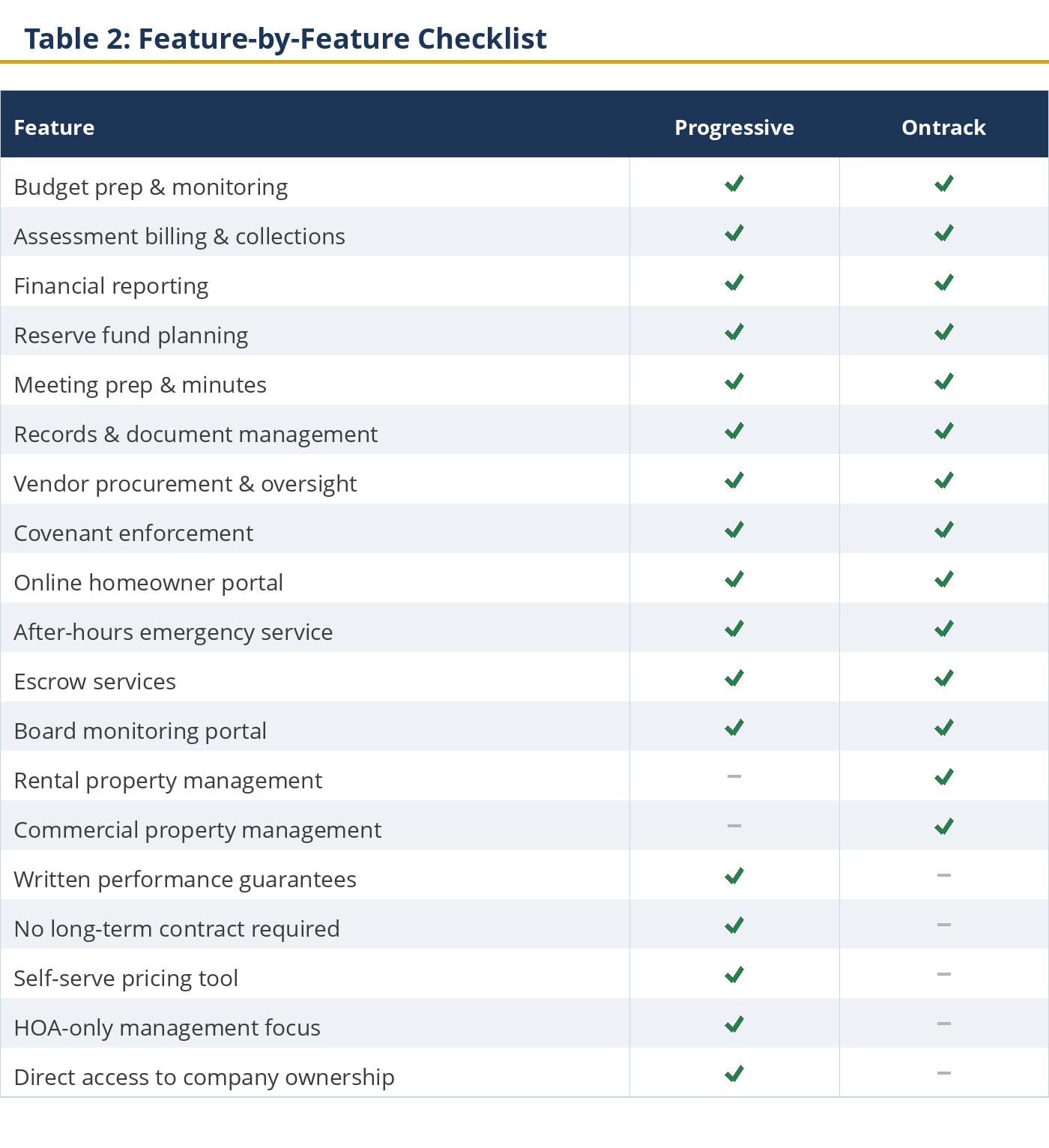Select the Escrow services label
Image resolution: width=1049 pixels, height=1148 pixels.
point(95,682)
